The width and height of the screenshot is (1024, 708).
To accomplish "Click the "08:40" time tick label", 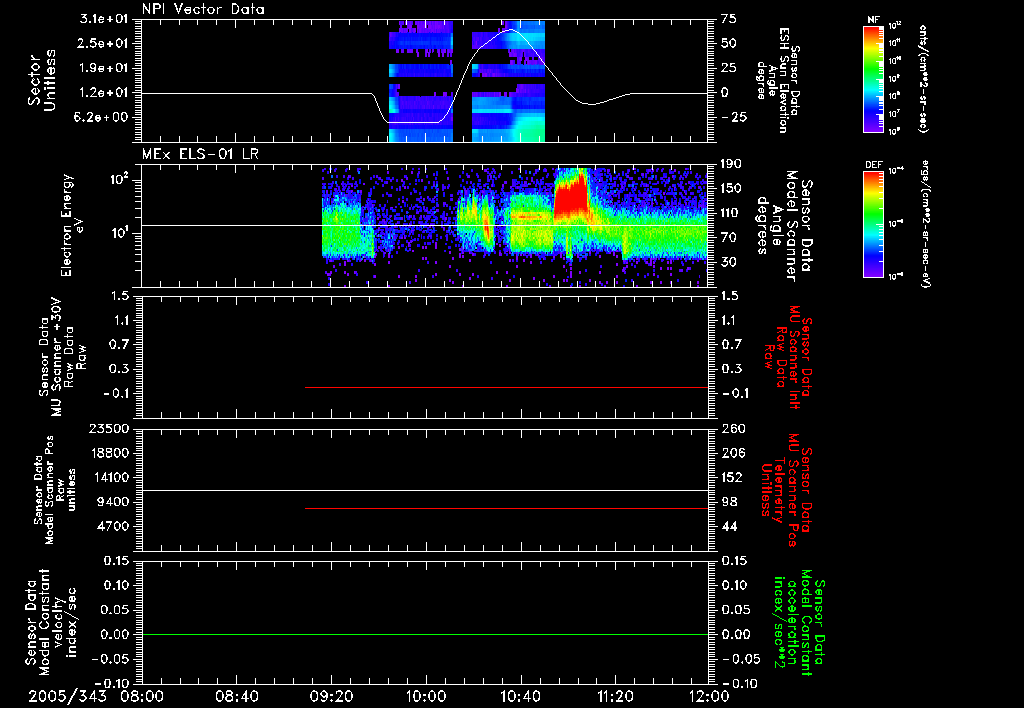I will click(x=236, y=697).
